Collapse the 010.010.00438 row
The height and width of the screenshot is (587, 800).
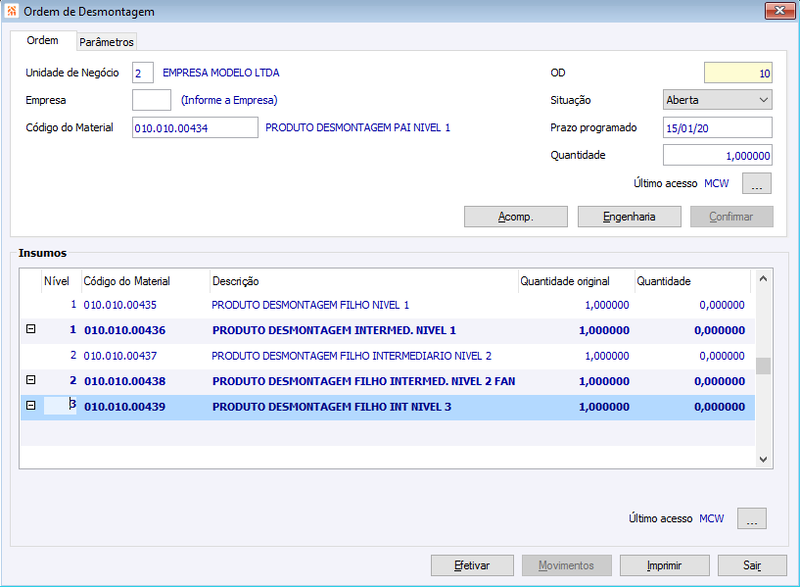pyautogui.click(x=31, y=380)
